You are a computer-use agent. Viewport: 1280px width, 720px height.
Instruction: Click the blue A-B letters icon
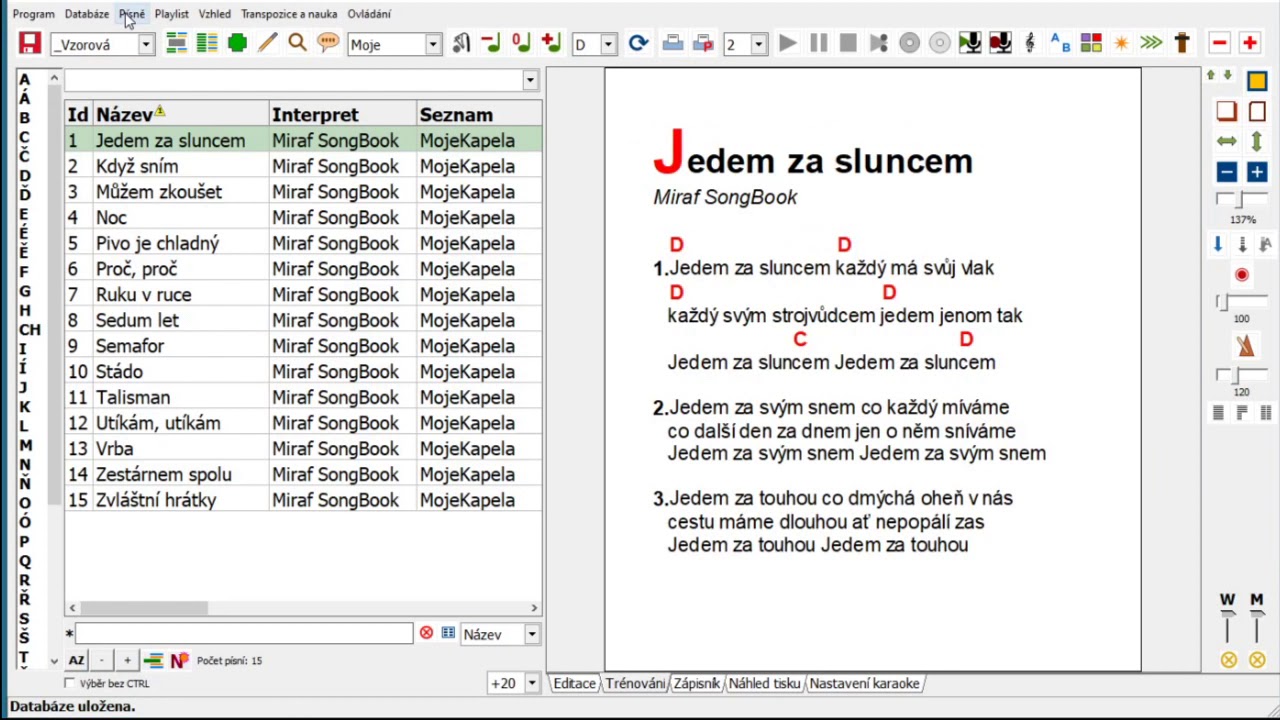click(x=1061, y=43)
